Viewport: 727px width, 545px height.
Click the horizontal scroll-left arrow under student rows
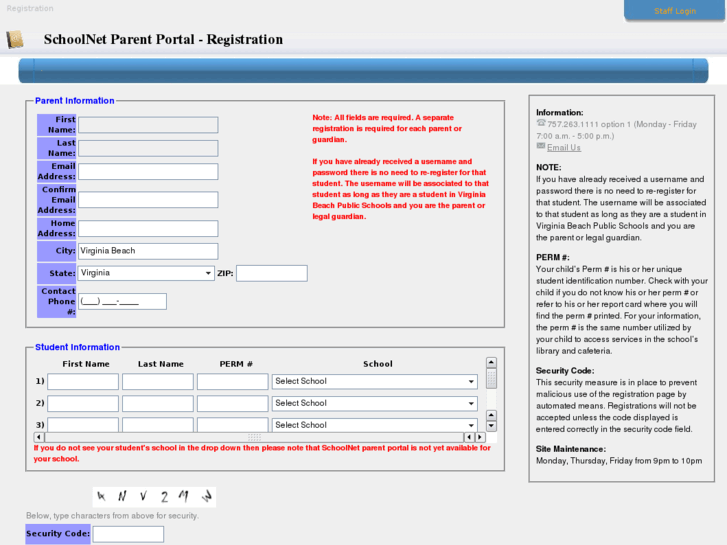click(39, 437)
